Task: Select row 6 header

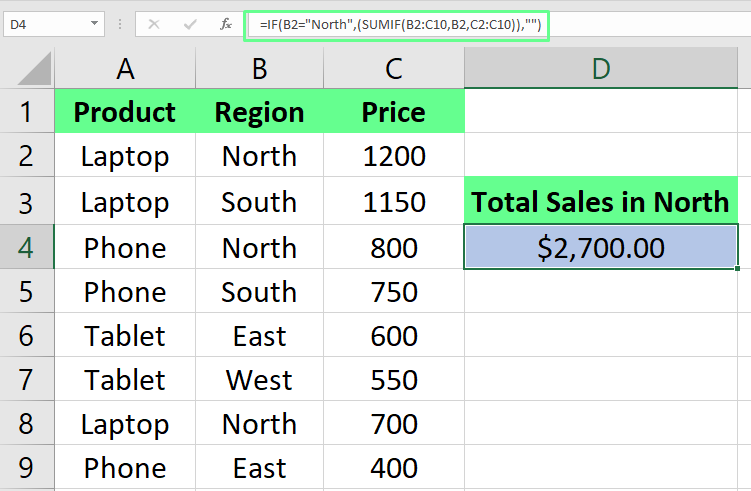Action: click(x=26, y=336)
